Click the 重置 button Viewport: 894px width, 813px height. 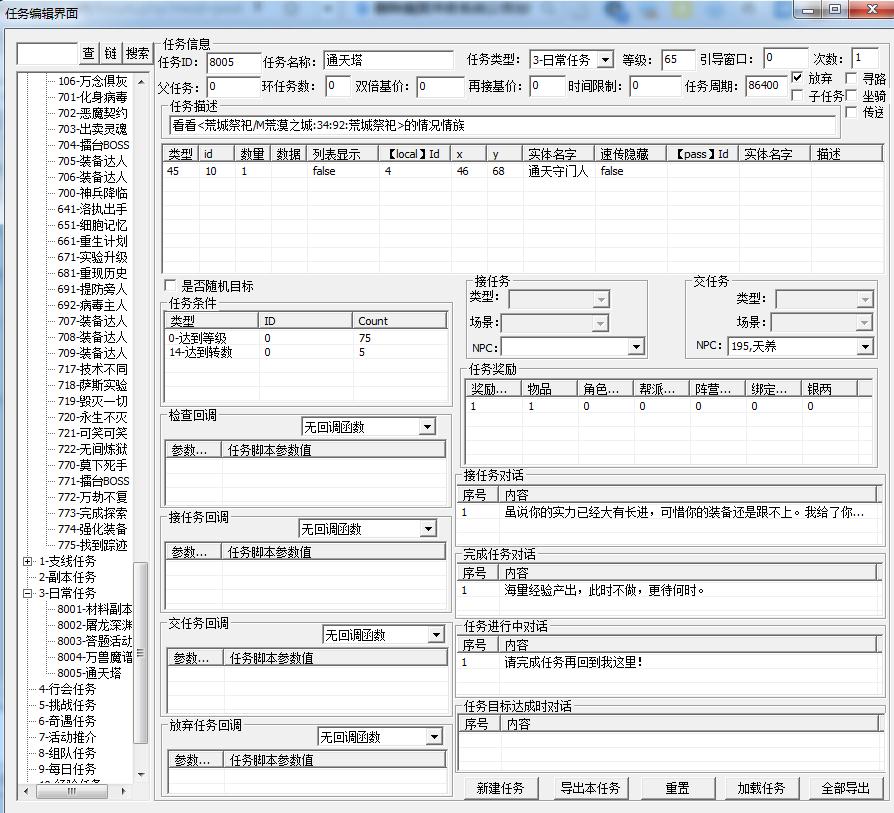(x=677, y=788)
